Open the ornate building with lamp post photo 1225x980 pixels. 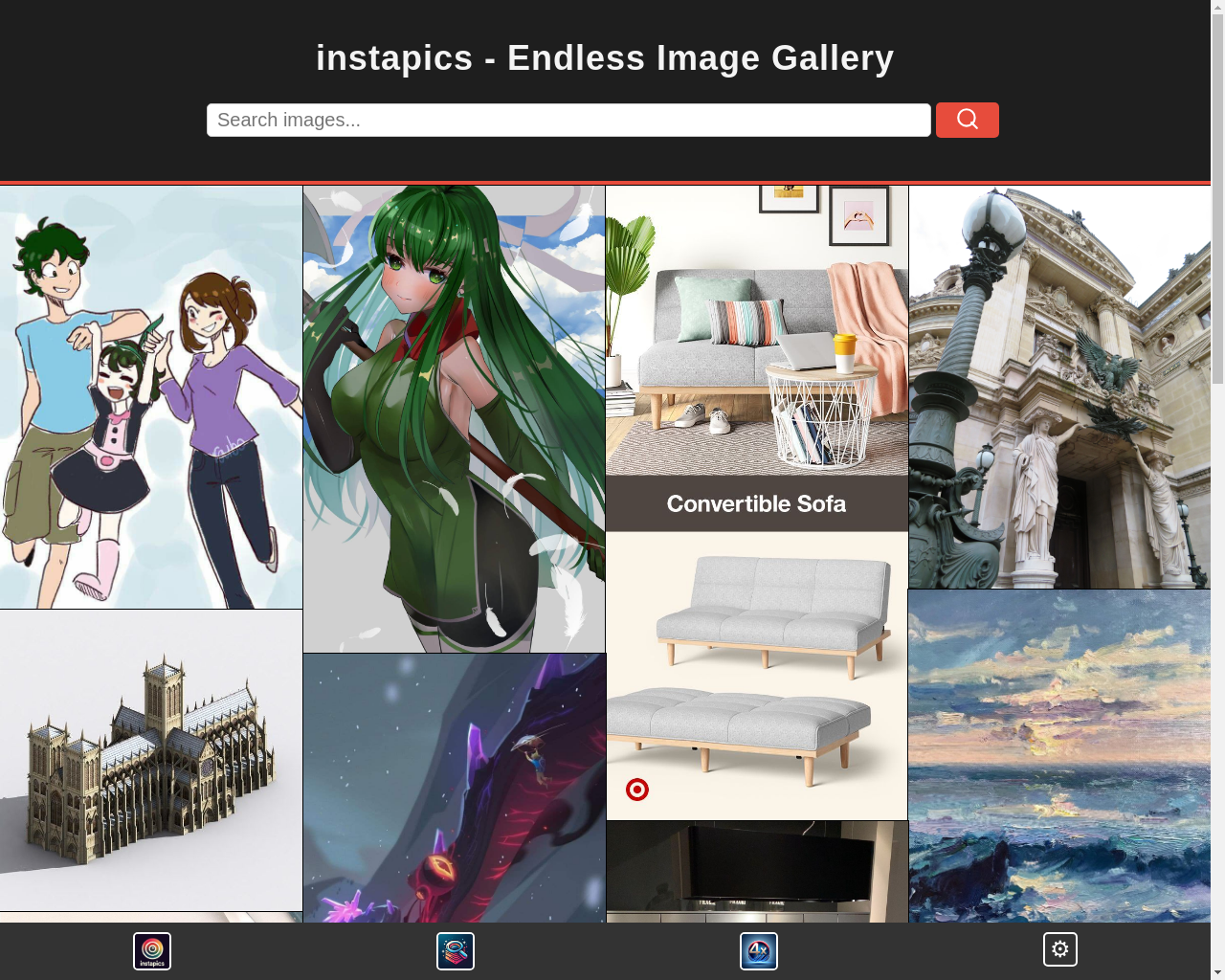[x=1059, y=387]
